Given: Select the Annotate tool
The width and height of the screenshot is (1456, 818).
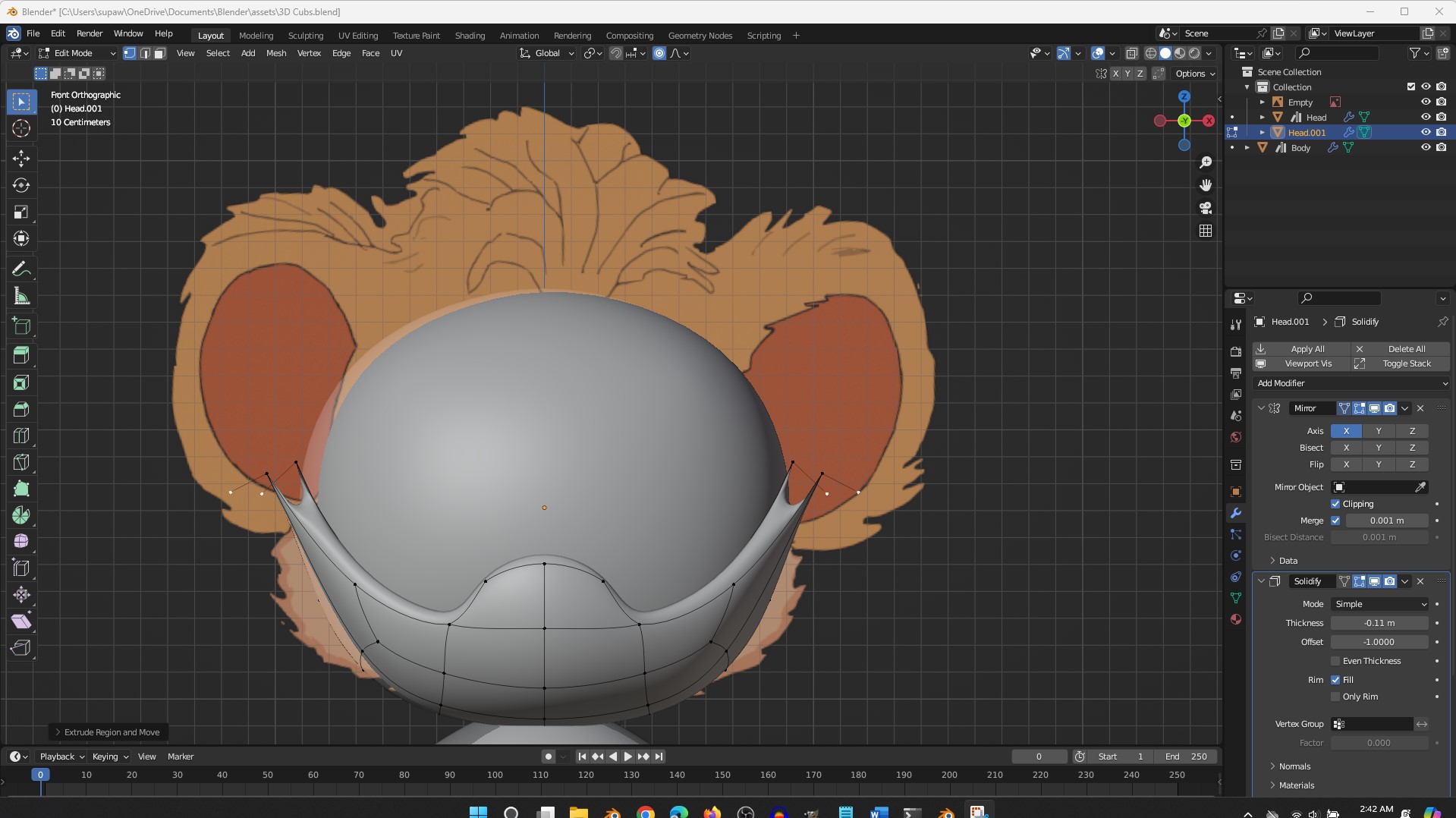Looking at the screenshot, I should pyautogui.click(x=21, y=269).
